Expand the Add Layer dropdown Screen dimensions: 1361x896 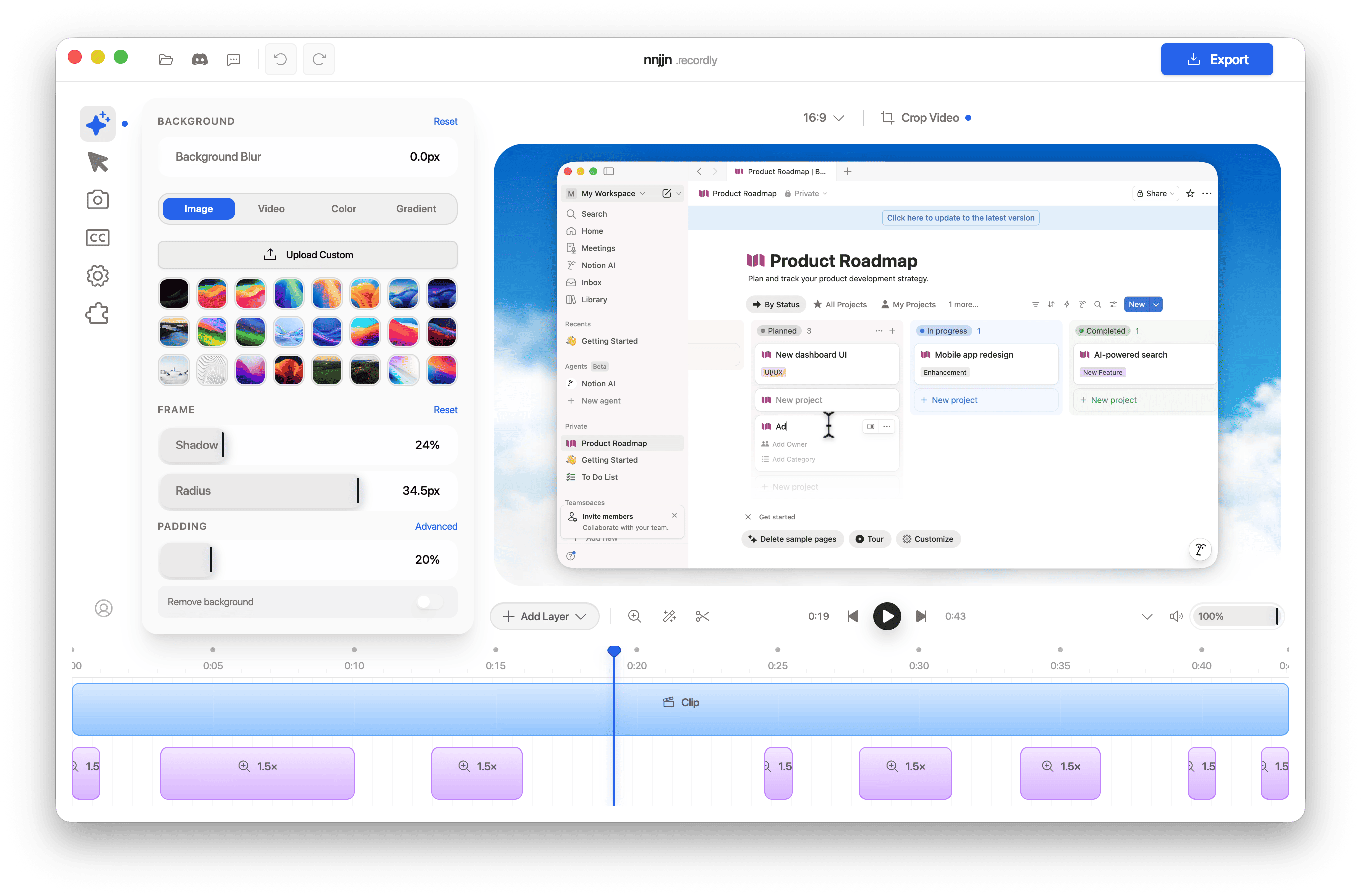coord(545,616)
